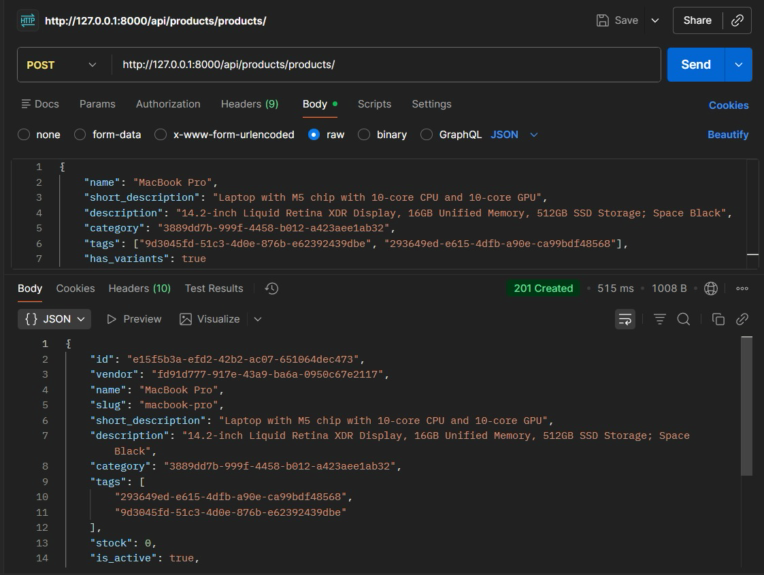Open the Docs icon tab
Viewport: 764px width, 575px height.
click(40, 104)
